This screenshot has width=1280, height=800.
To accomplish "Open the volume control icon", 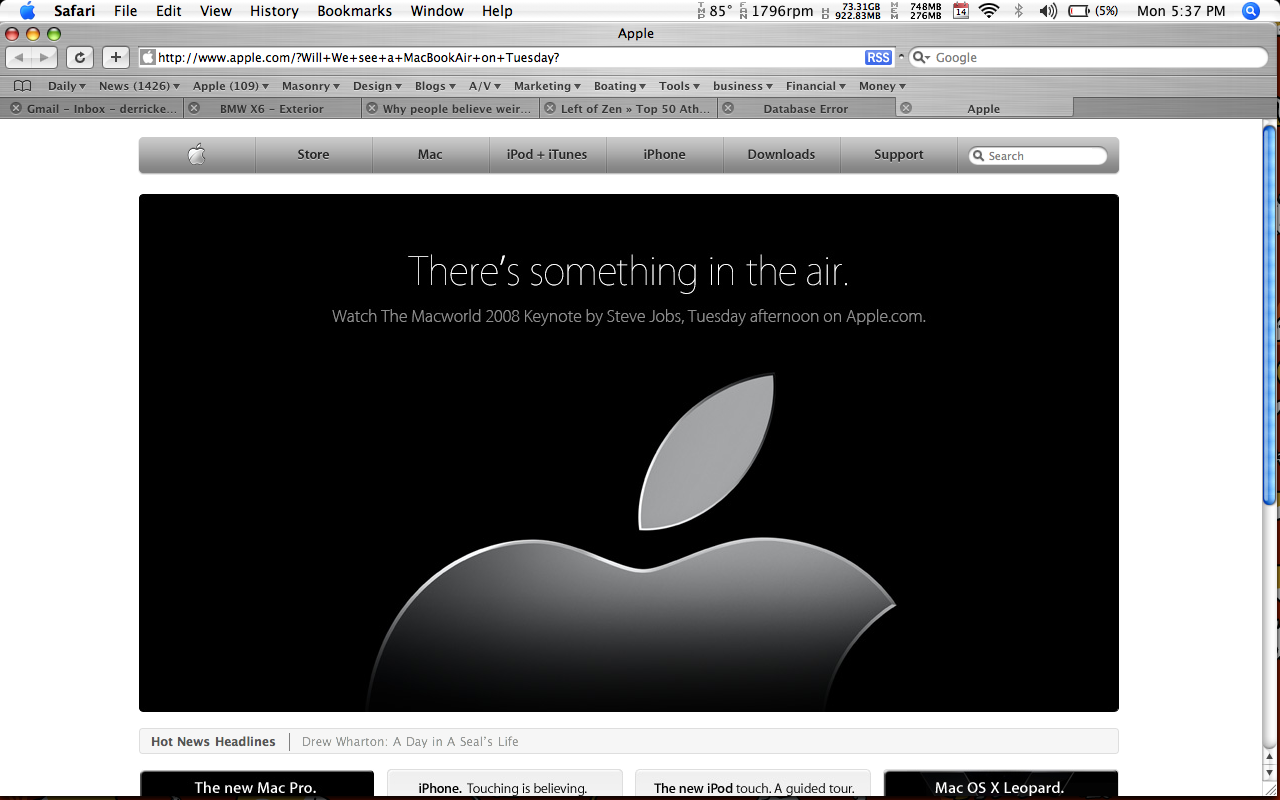I will coord(1048,11).
